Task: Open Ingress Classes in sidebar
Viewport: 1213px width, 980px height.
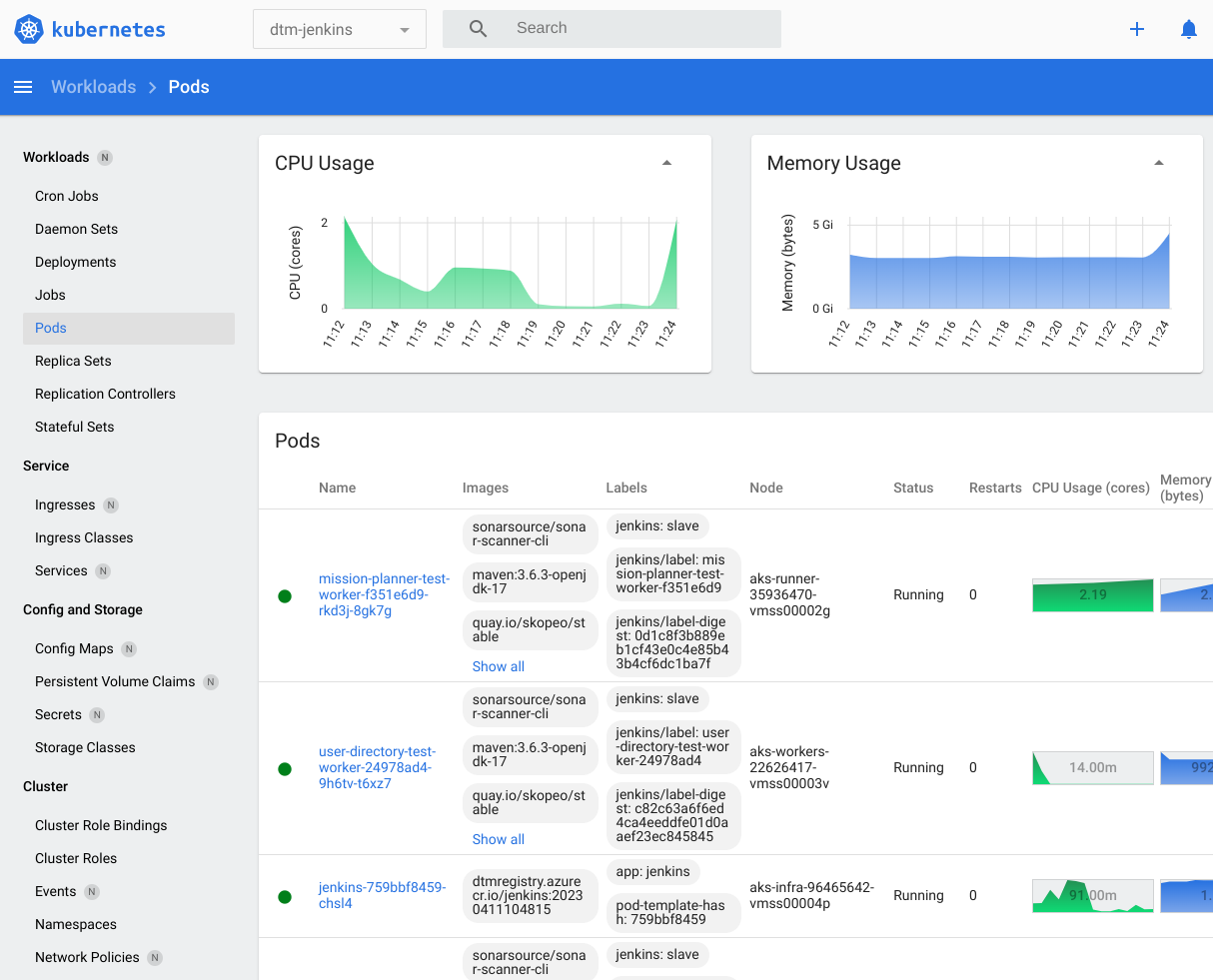Action: click(84, 537)
